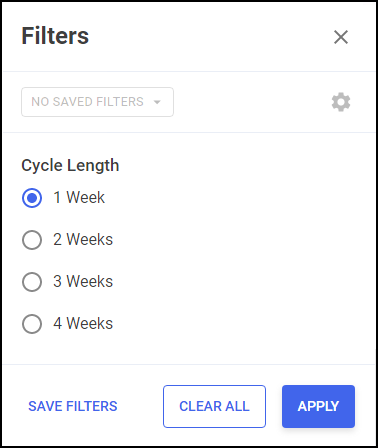Click the "4 Weeks" option label
378x448 pixels.
tap(83, 323)
